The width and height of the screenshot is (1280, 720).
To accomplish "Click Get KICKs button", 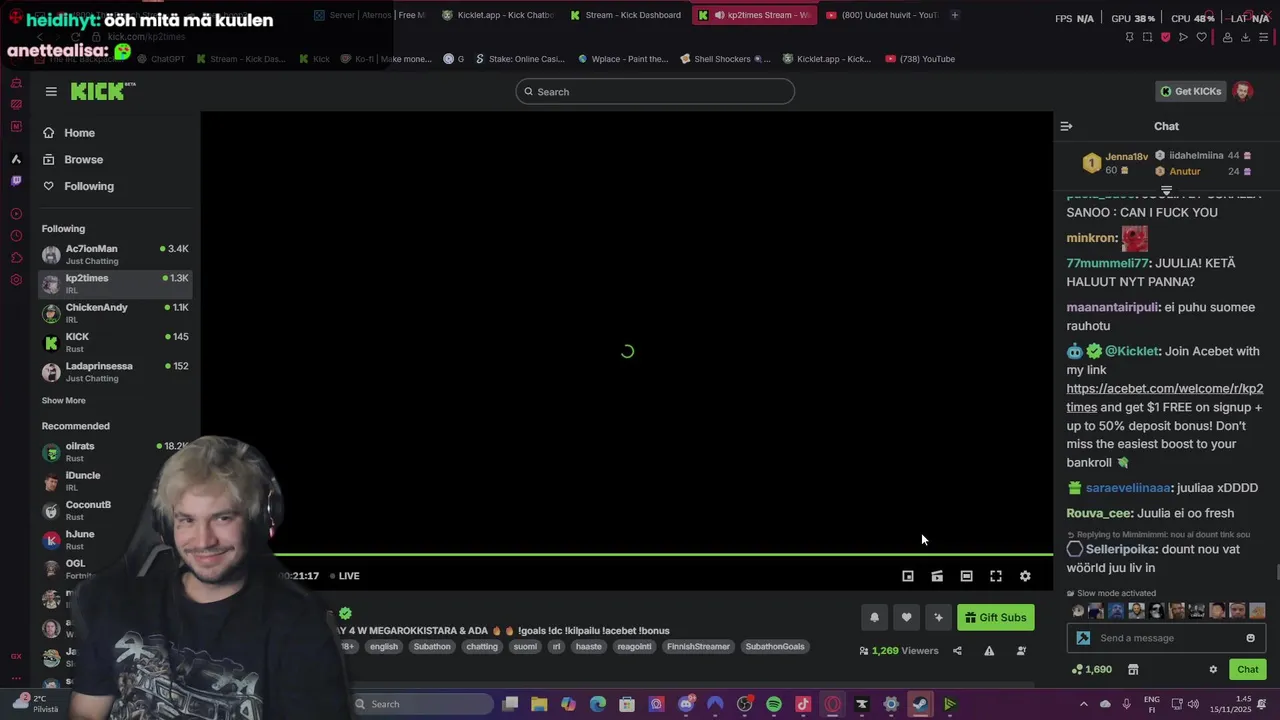I will [1190, 91].
